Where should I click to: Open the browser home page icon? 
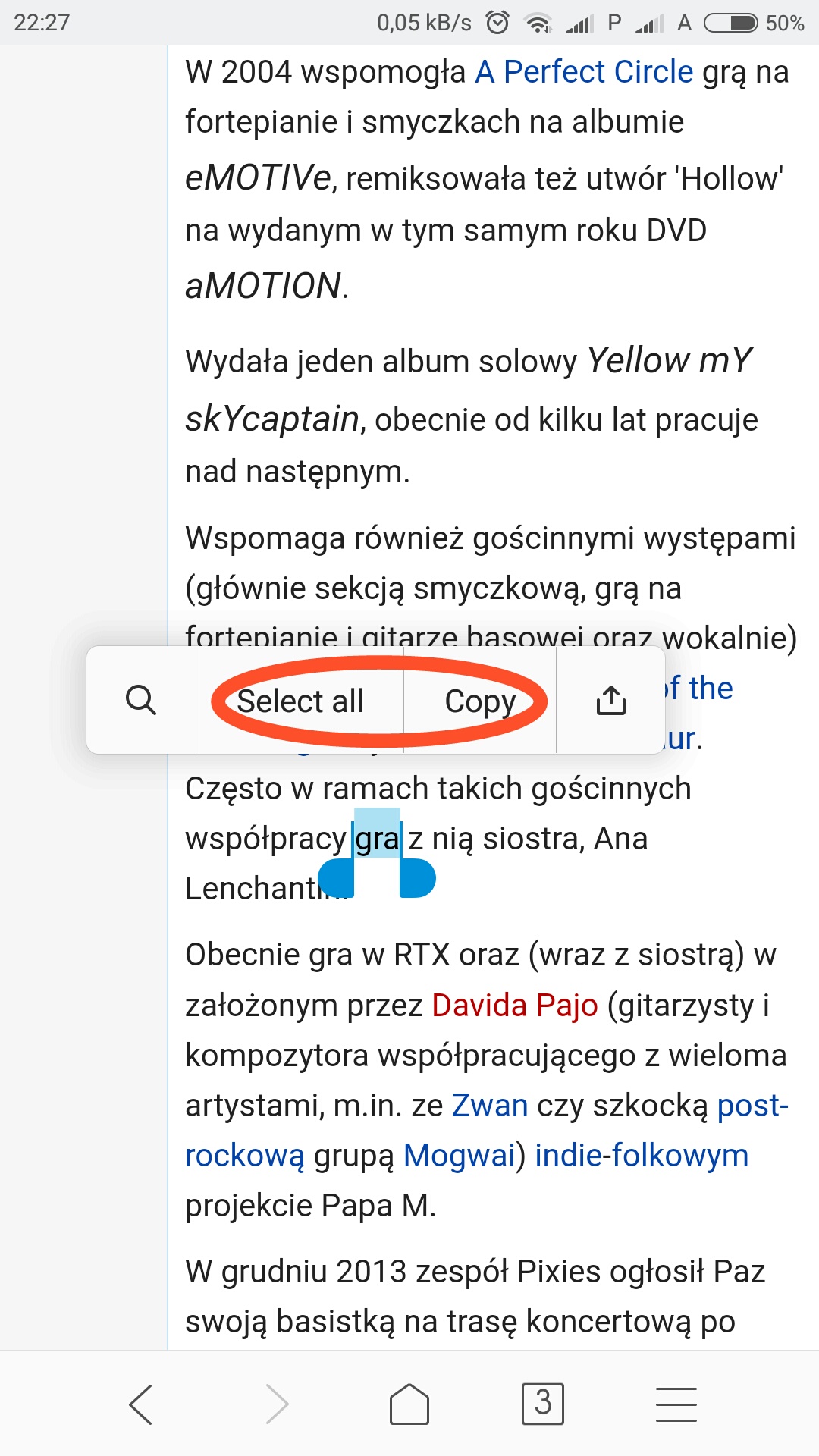409,1404
